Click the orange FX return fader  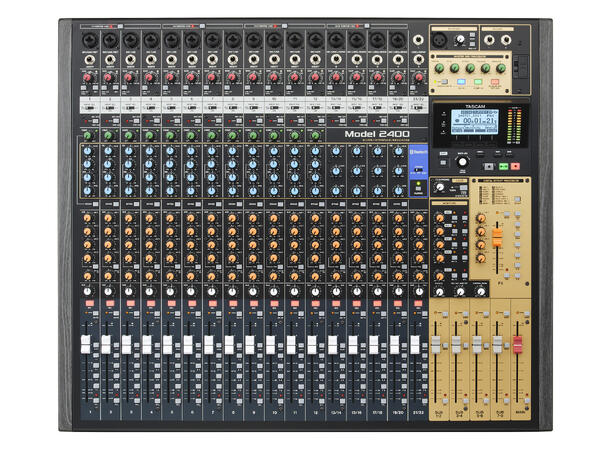click(x=497, y=237)
